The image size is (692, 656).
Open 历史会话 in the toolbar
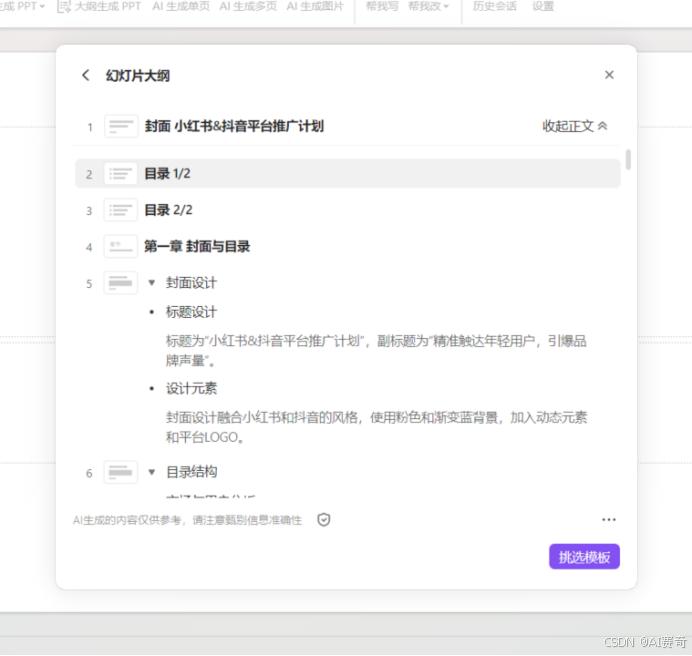point(494,7)
